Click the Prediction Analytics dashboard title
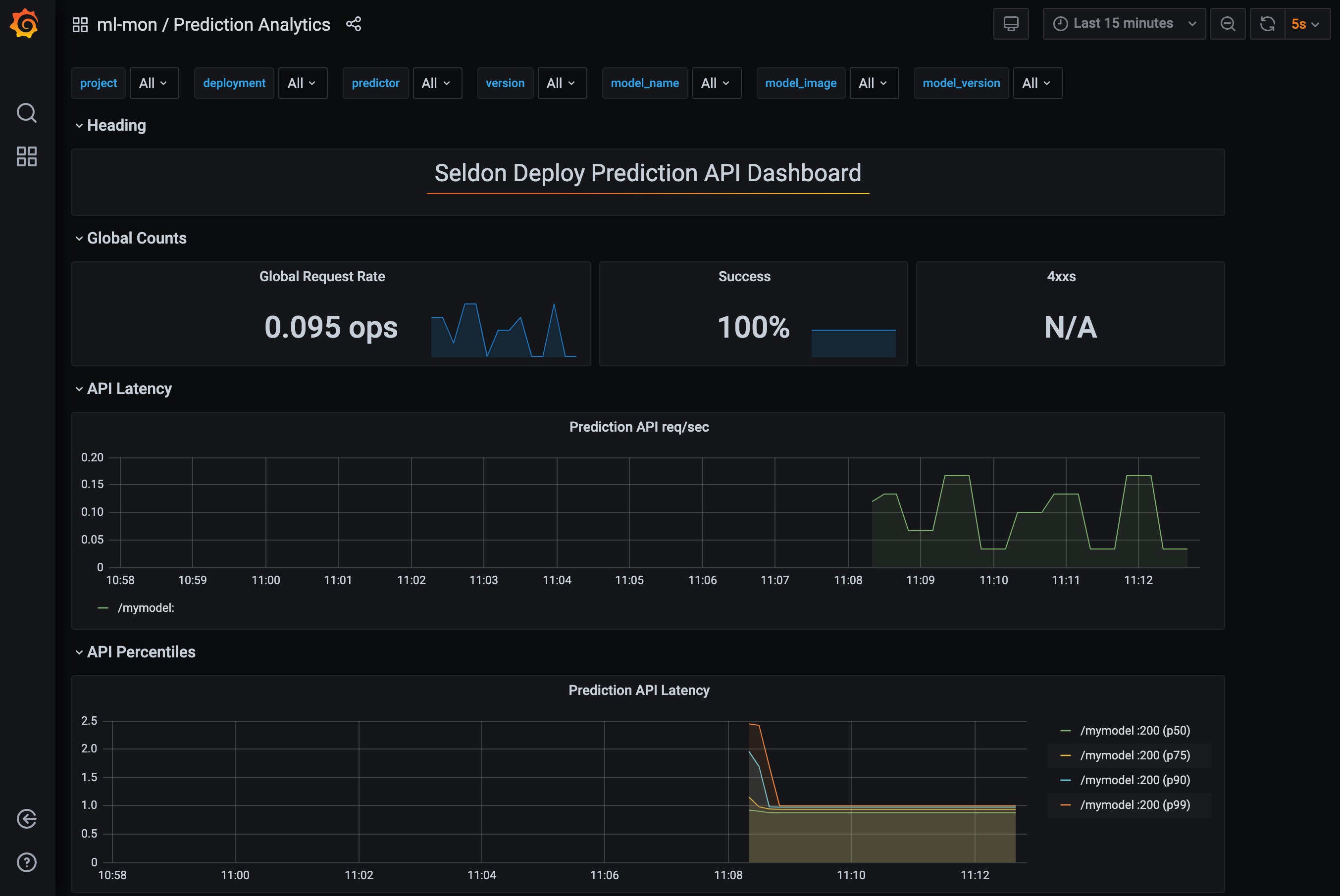Screen dimensions: 1340x896 click(252, 25)
